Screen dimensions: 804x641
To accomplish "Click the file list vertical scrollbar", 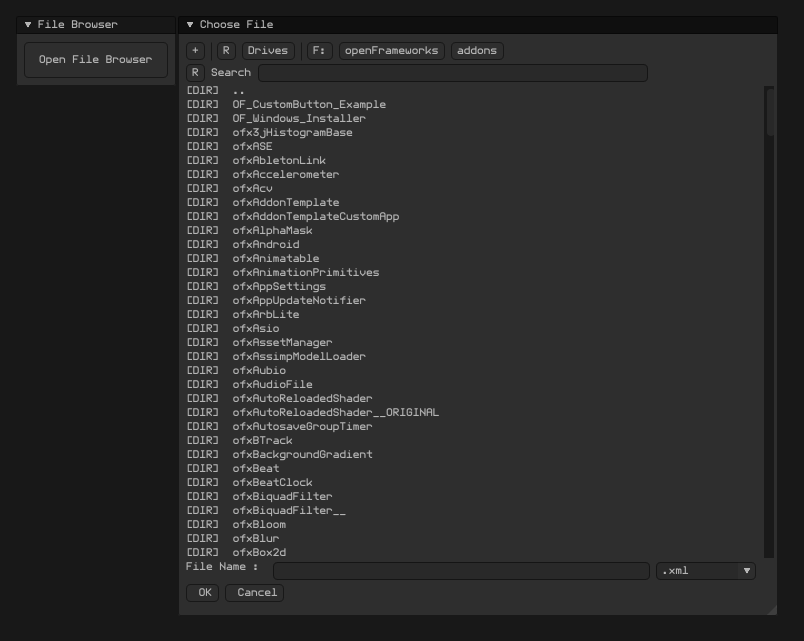I will (769, 322).
